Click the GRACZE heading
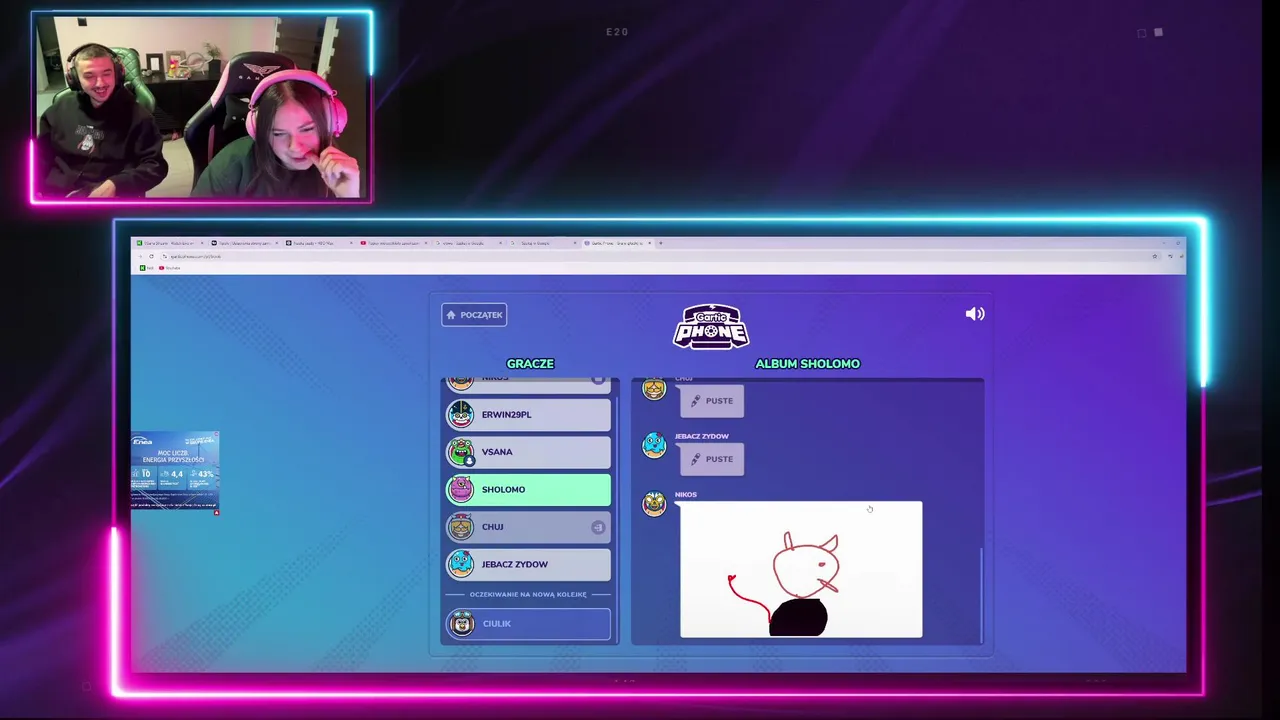This screenshot has width=1280, height=720. (x=530, y=364)
